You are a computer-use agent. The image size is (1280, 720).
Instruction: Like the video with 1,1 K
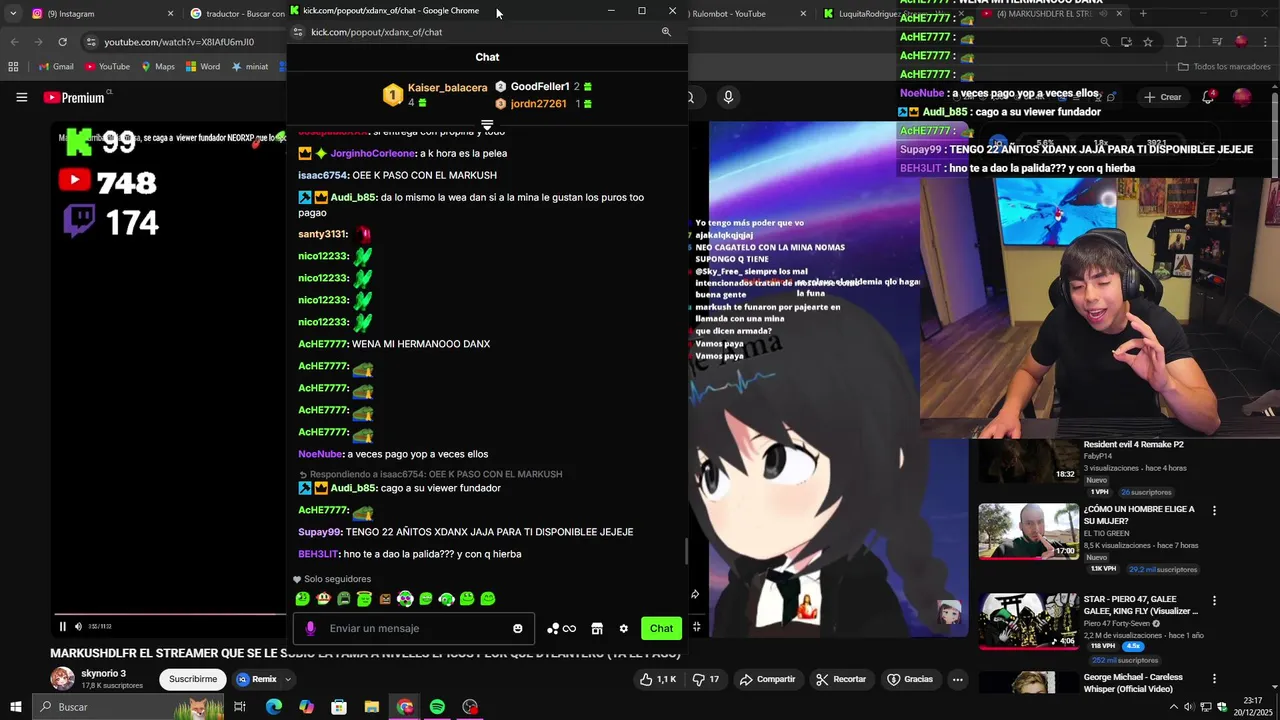click(659, 679)
